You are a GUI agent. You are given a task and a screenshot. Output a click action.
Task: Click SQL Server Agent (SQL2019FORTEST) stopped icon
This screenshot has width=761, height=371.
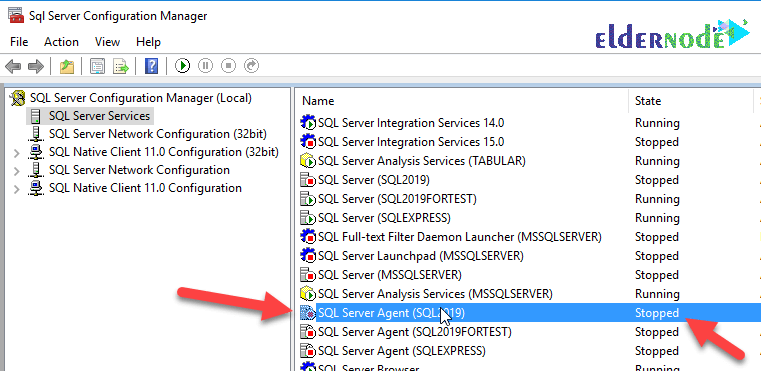tap(308, 332)
